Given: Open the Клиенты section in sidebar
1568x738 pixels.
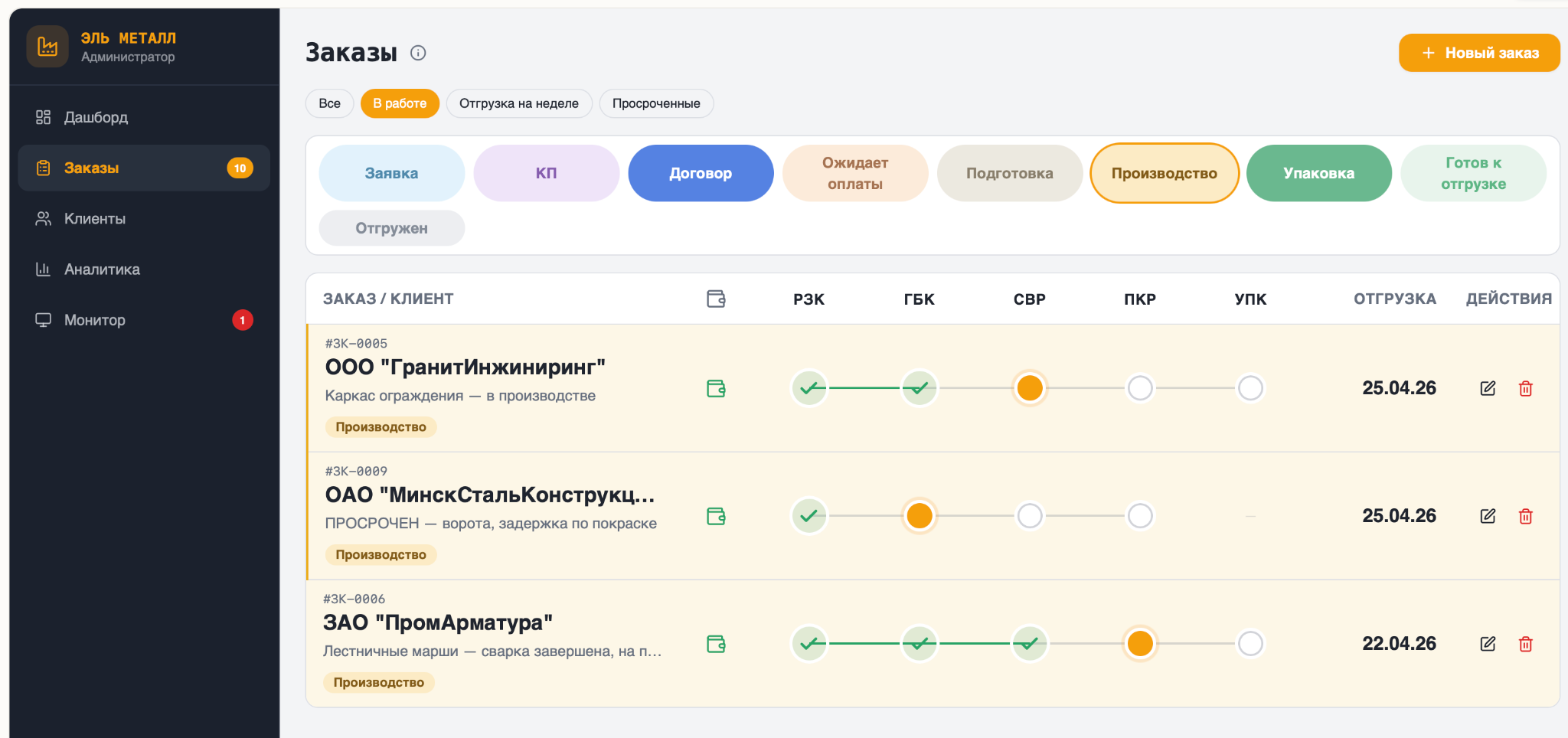Looking at the screenshot, I should coord(144,219).
